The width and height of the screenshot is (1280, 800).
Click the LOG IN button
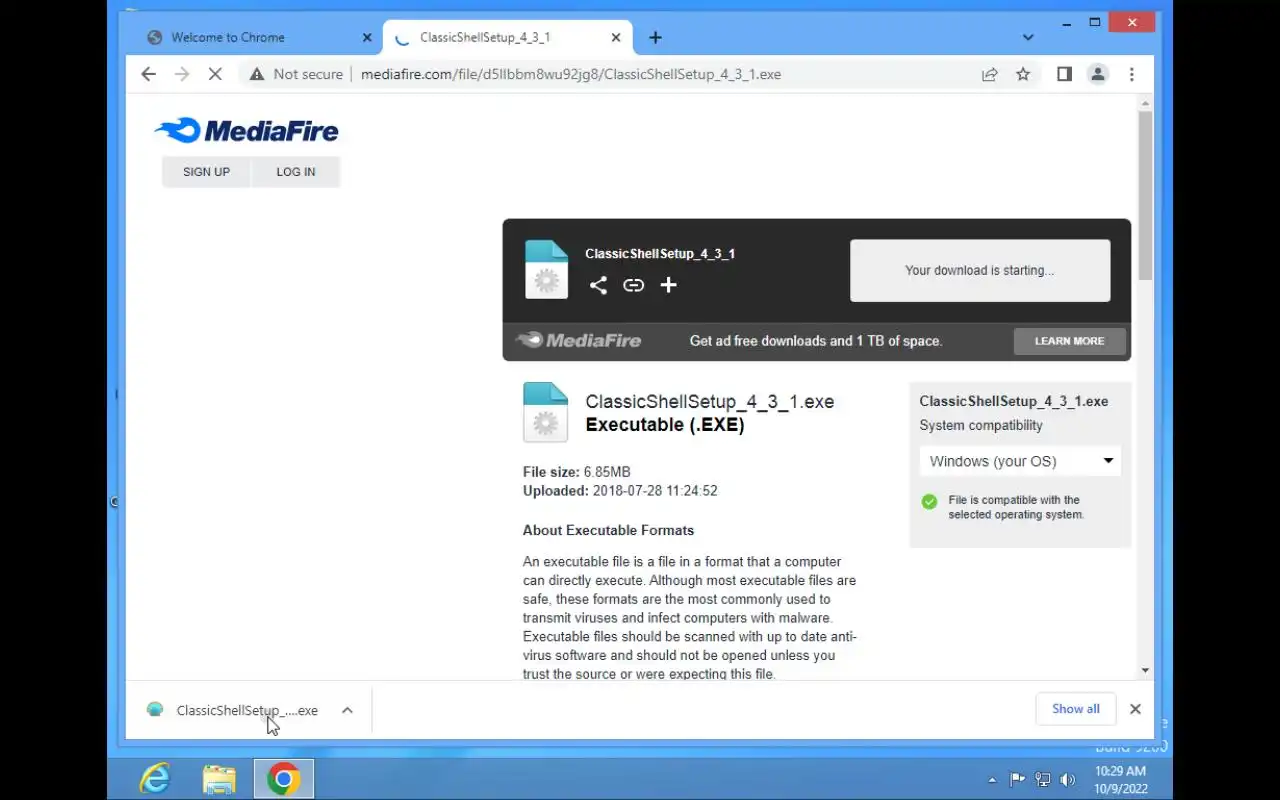(296, 172)
